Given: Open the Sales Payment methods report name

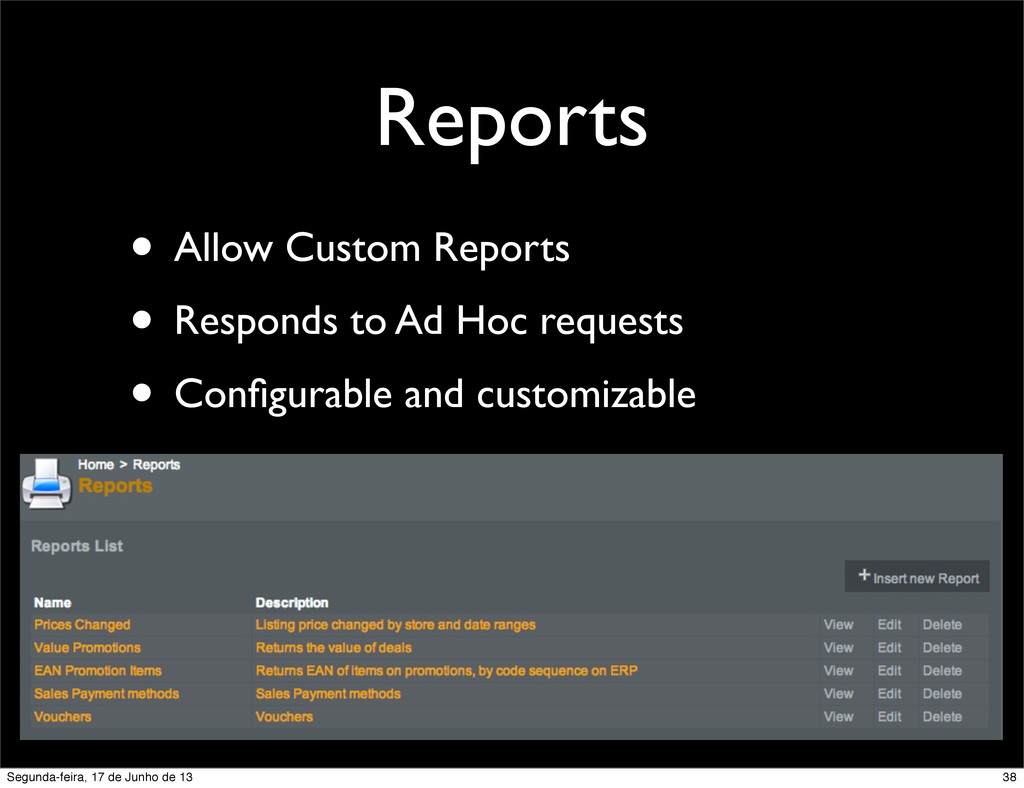Looking at the screenshot, I should point(106,693).
